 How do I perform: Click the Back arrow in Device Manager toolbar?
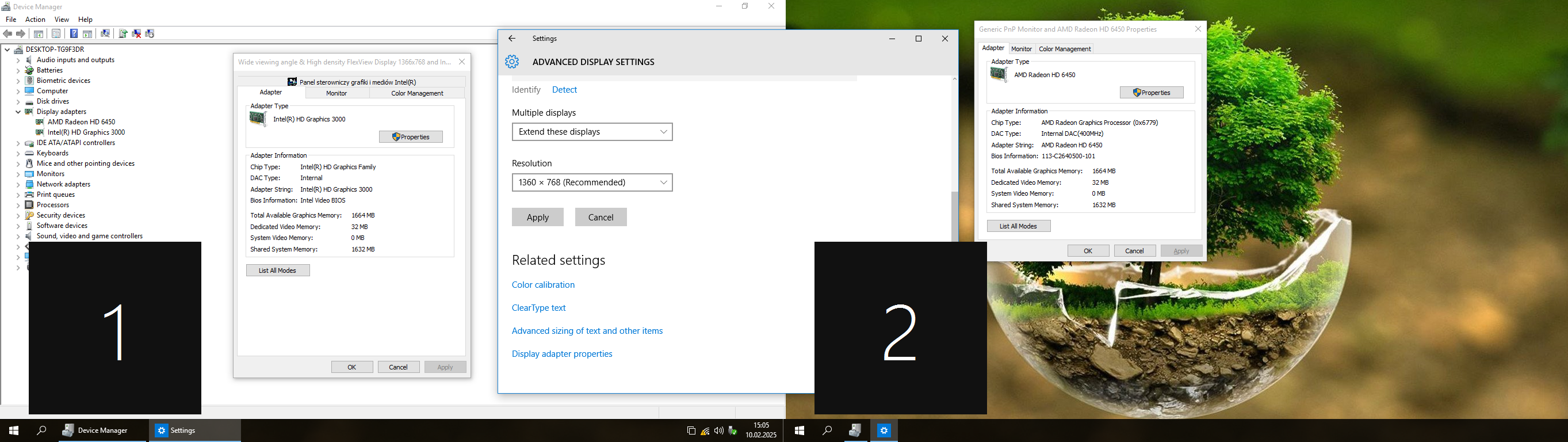(x=8, y=34)
